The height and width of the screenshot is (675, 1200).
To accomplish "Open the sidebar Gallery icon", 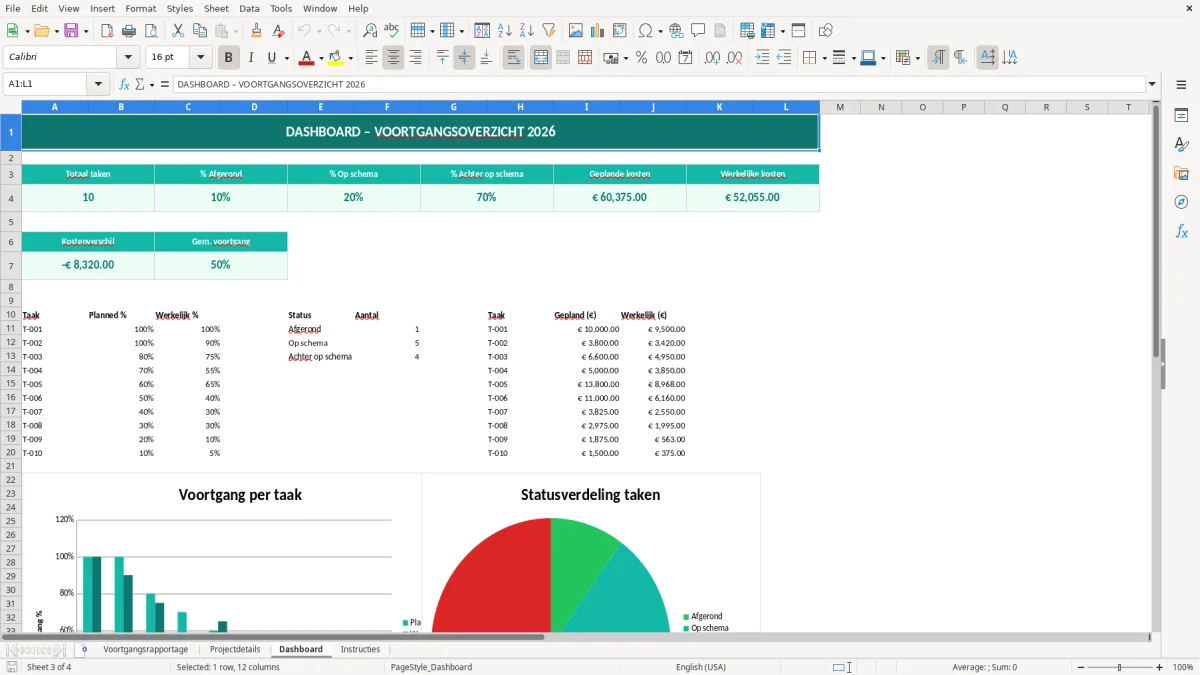I will coord(1181,174).
